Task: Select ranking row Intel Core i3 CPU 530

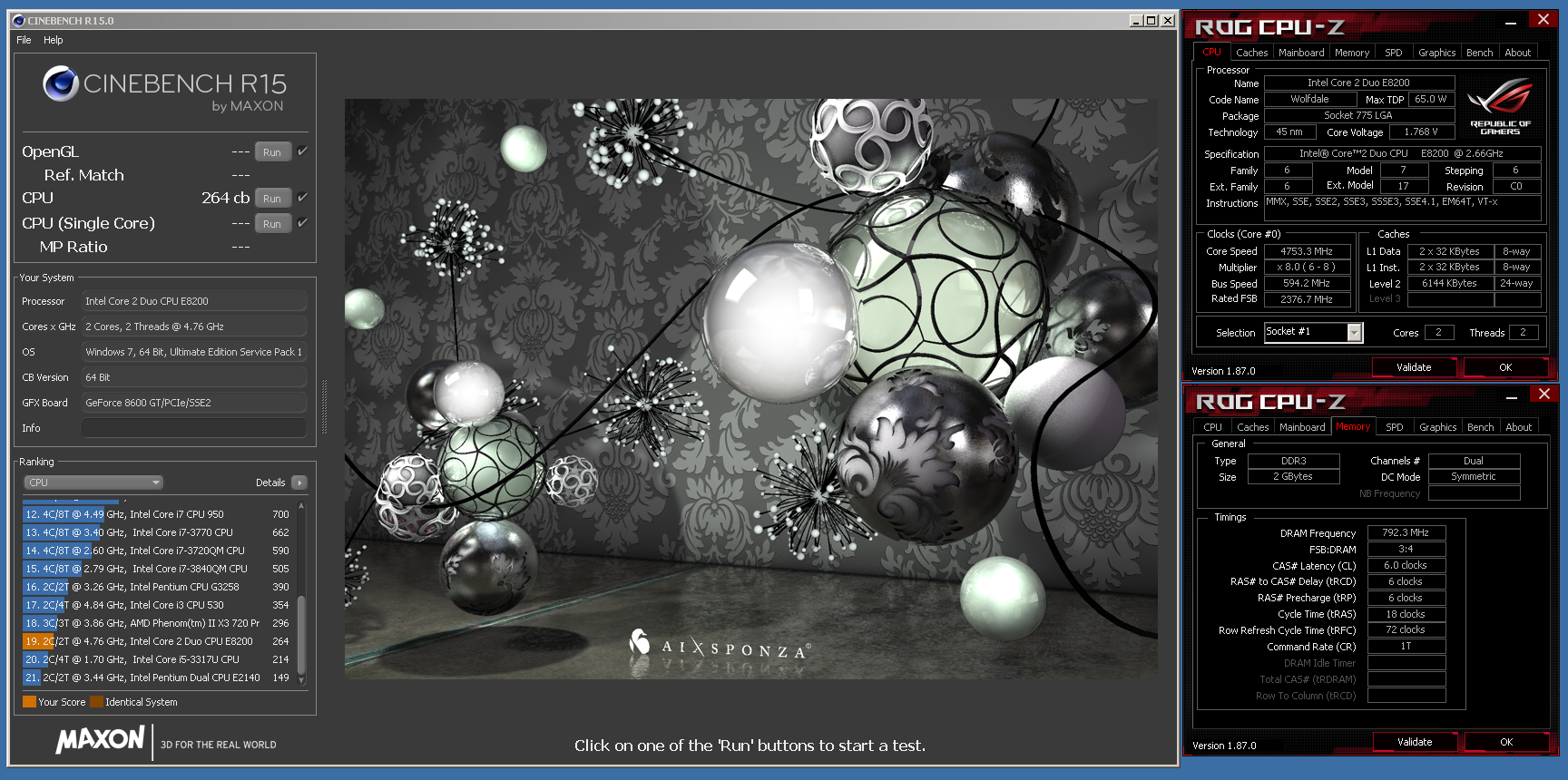Action: (157, 605)
